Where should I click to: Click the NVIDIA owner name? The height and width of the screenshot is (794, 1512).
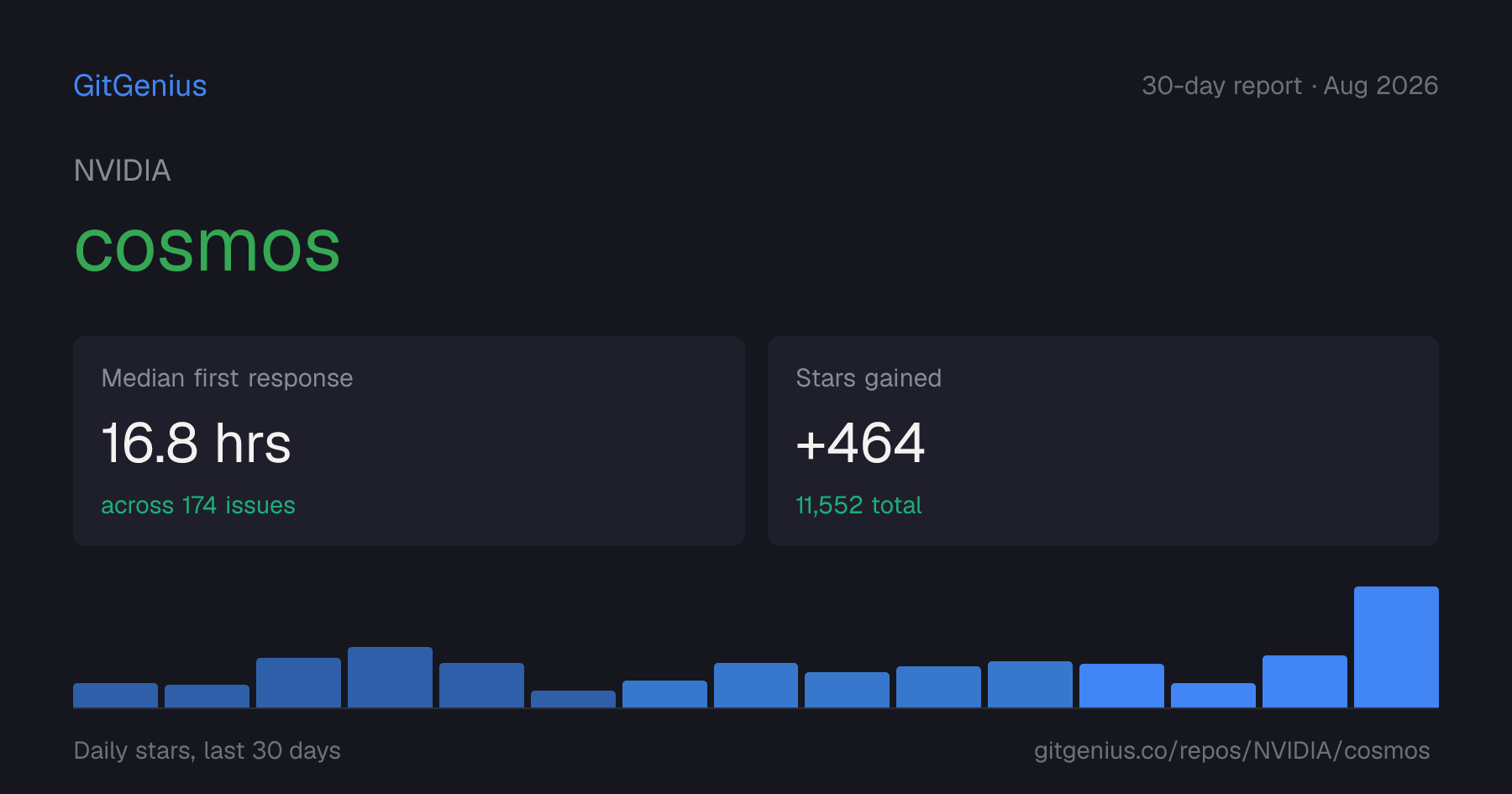123,171
